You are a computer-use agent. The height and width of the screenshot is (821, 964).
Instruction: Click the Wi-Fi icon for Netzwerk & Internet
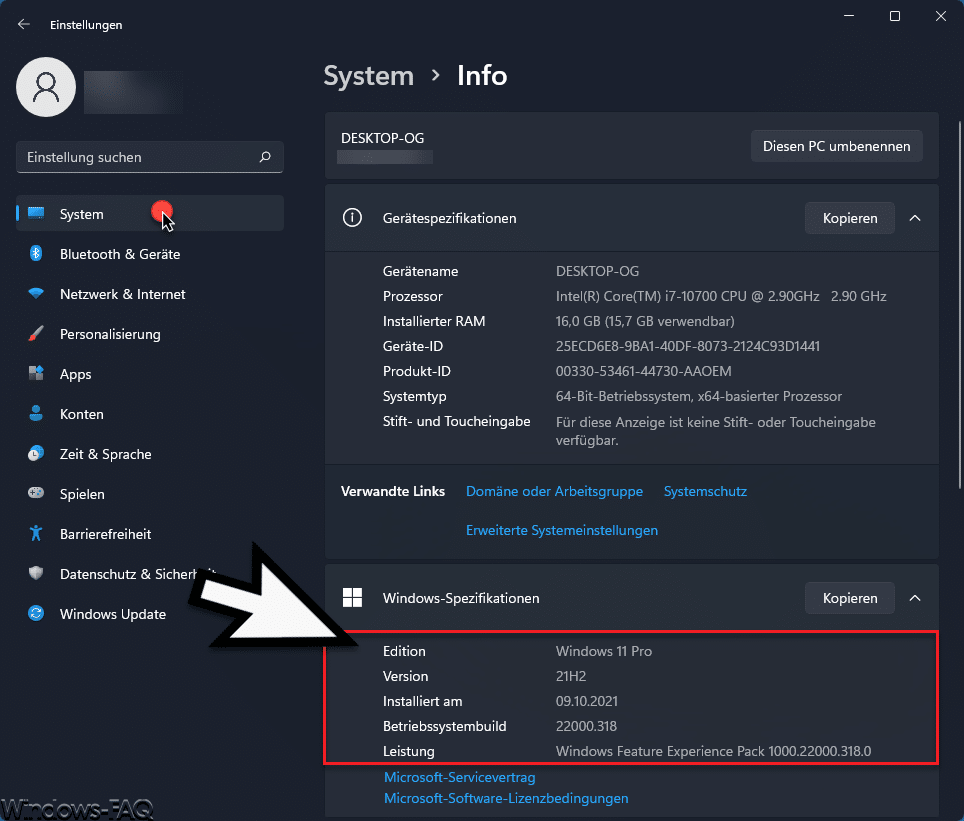[36, 293]
